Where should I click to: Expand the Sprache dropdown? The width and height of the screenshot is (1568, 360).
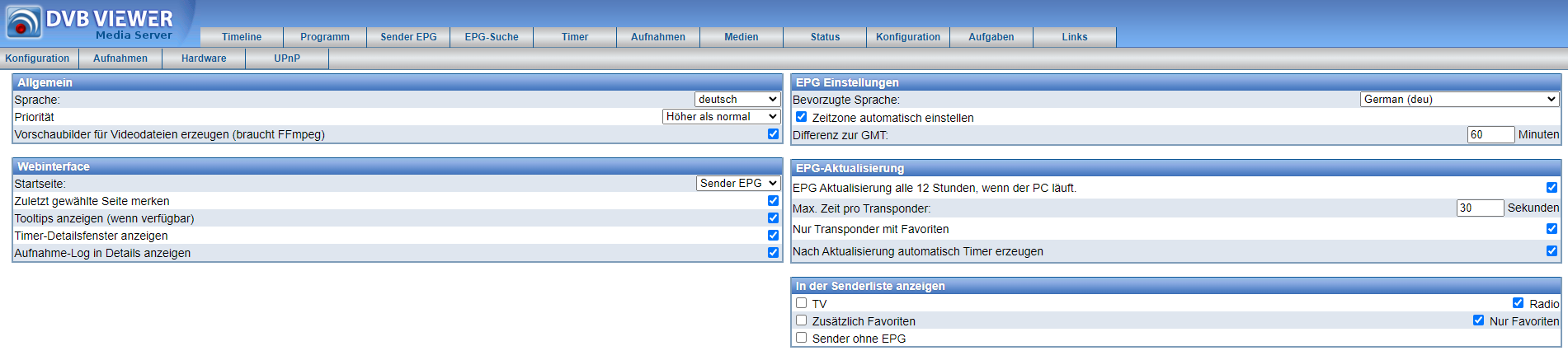737,100
